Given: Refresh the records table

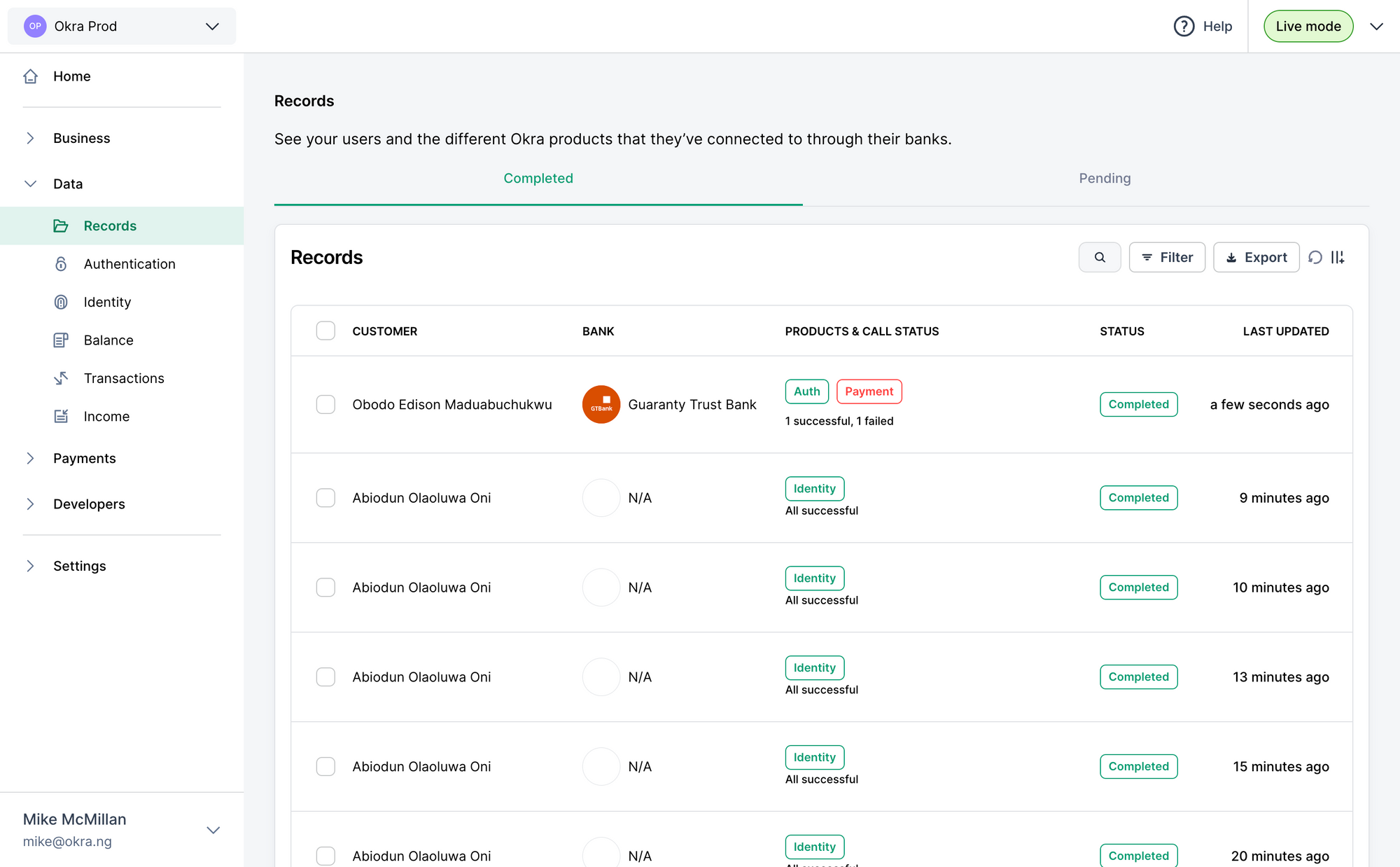Looking at the screenshot, I should (1315, 257).
